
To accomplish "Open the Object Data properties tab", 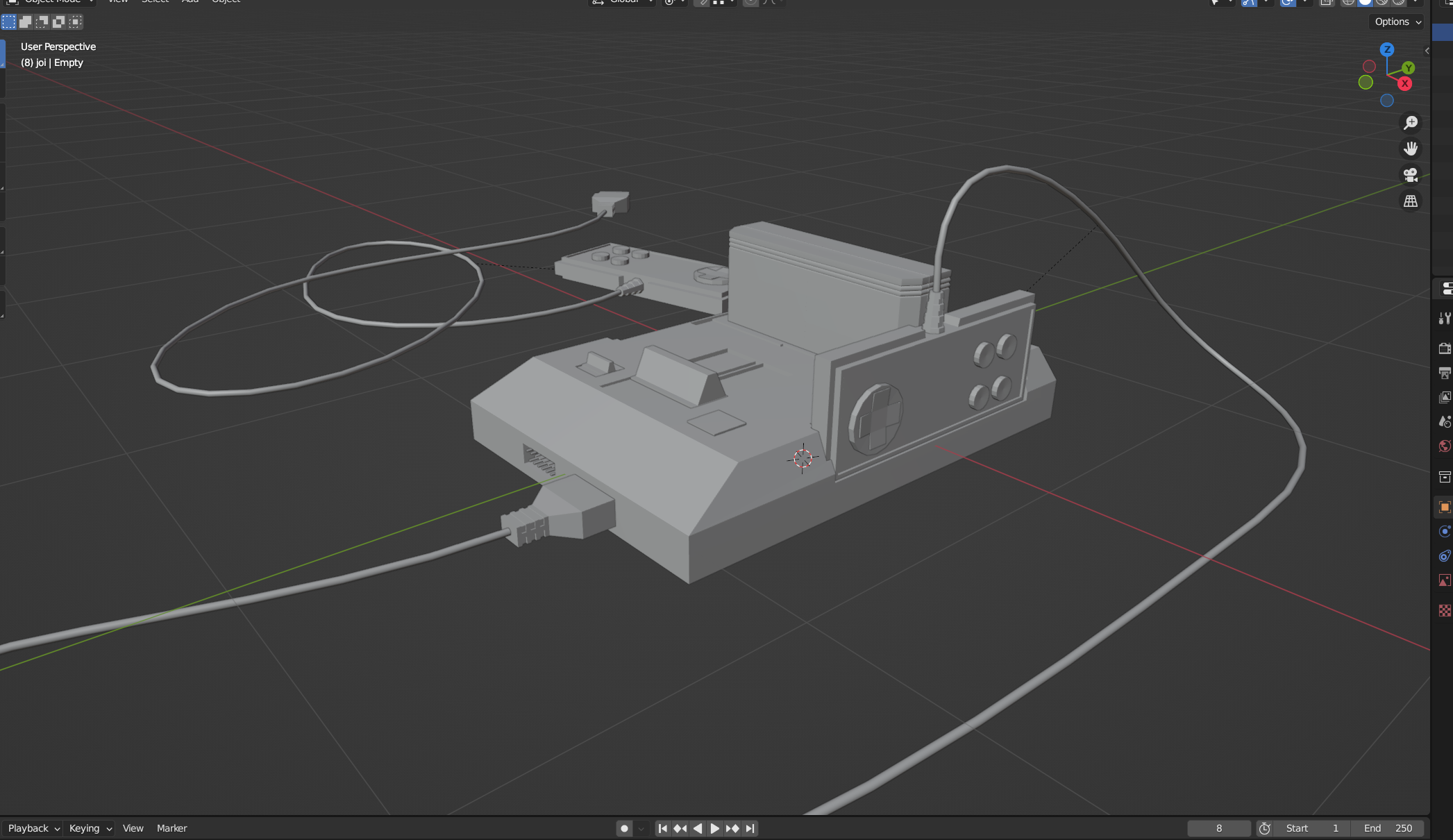I will [1444, 580].
